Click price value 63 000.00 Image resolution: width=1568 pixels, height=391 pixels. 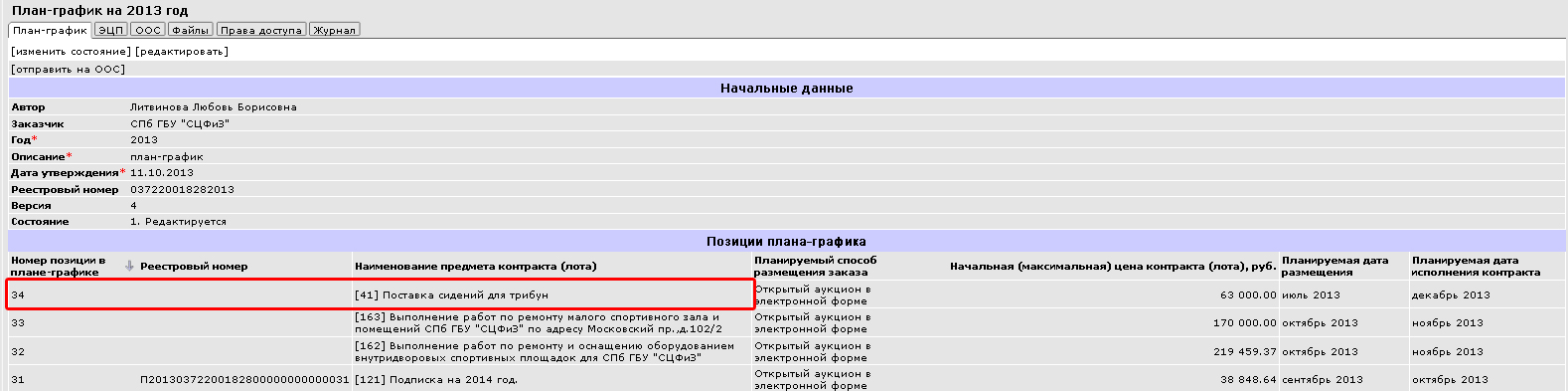1248,294
